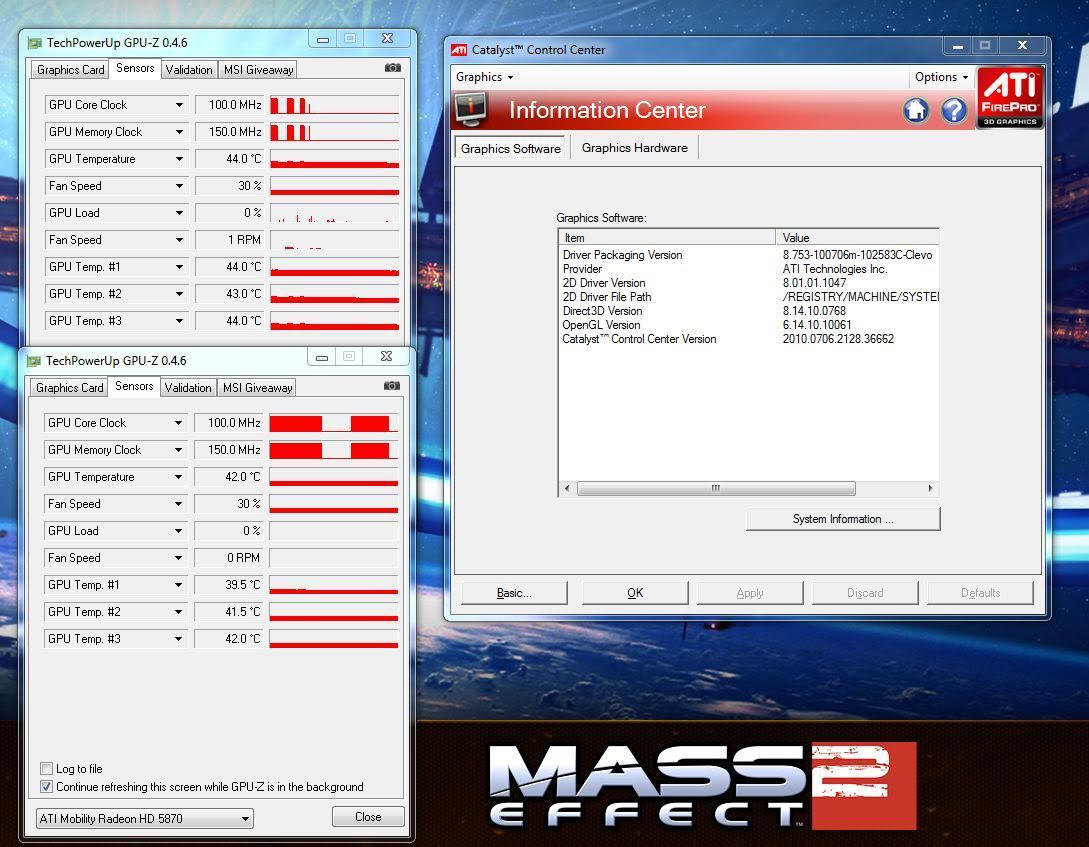Viewport: 1089px width, 847px height.
Task: Select the Direct3D Version row
Action: [749, 311]
